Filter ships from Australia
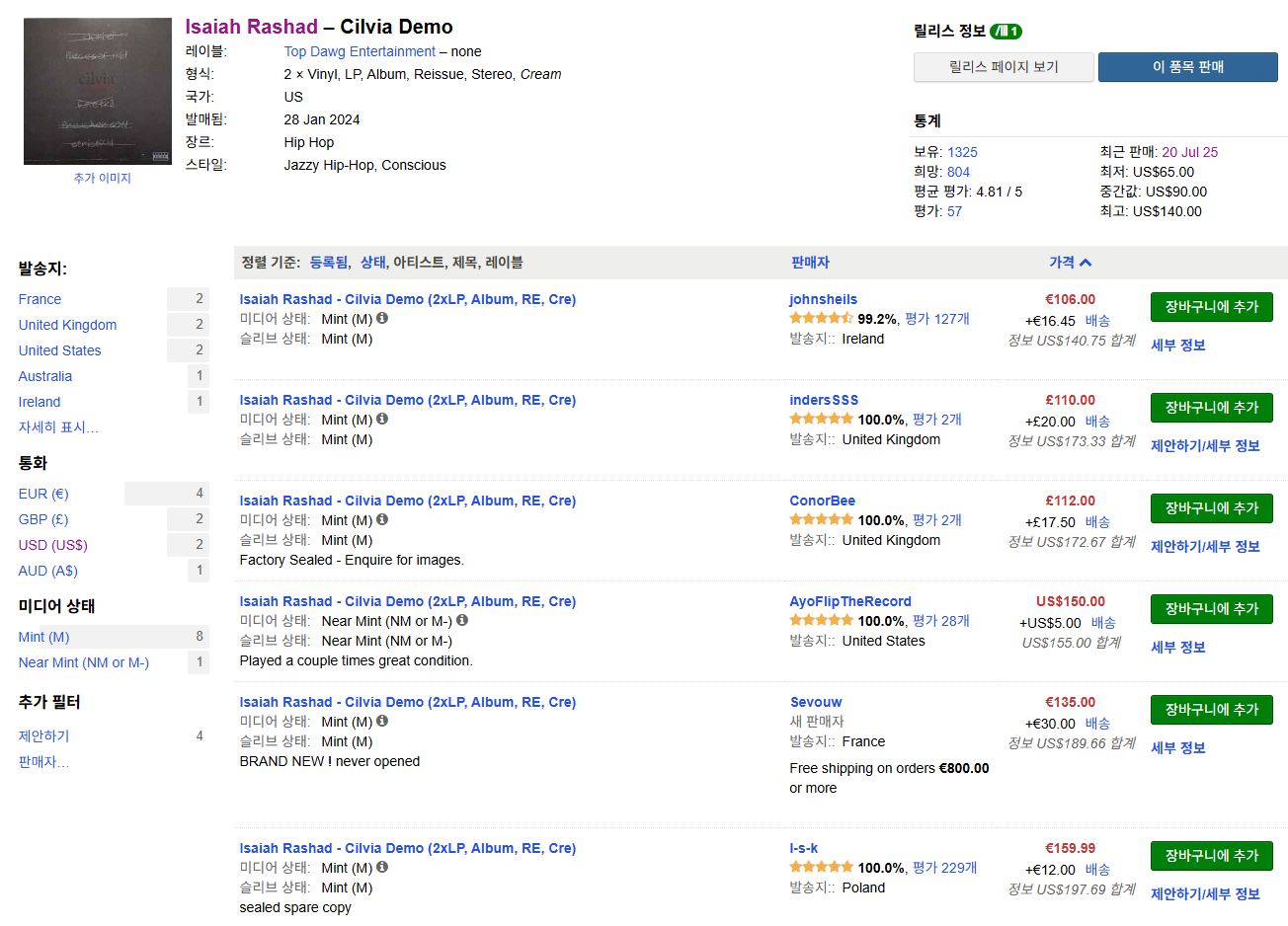The width and height of the screenshot is (1288, 926). pos(44,376)
